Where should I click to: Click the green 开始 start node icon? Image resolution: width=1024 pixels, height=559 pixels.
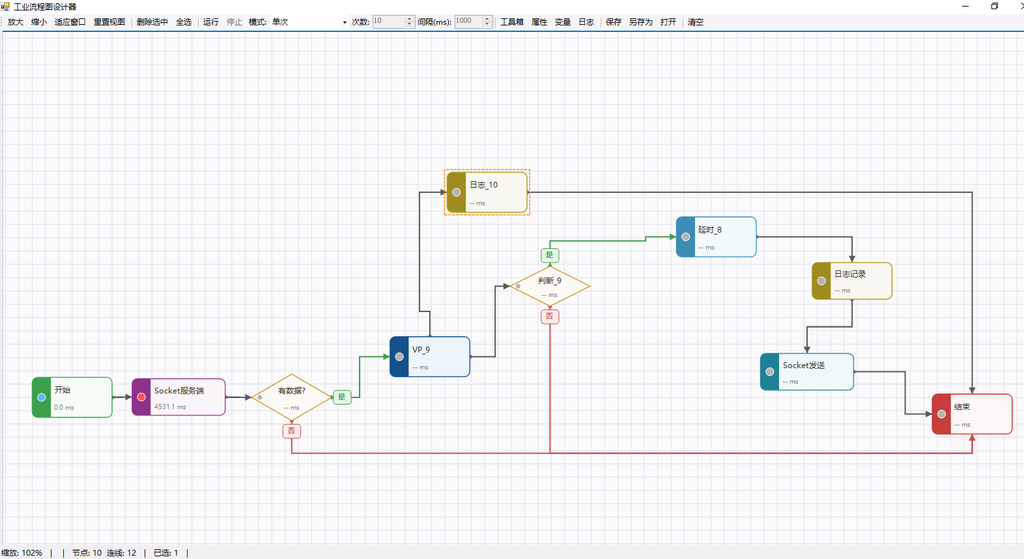[x=41, y=397]
